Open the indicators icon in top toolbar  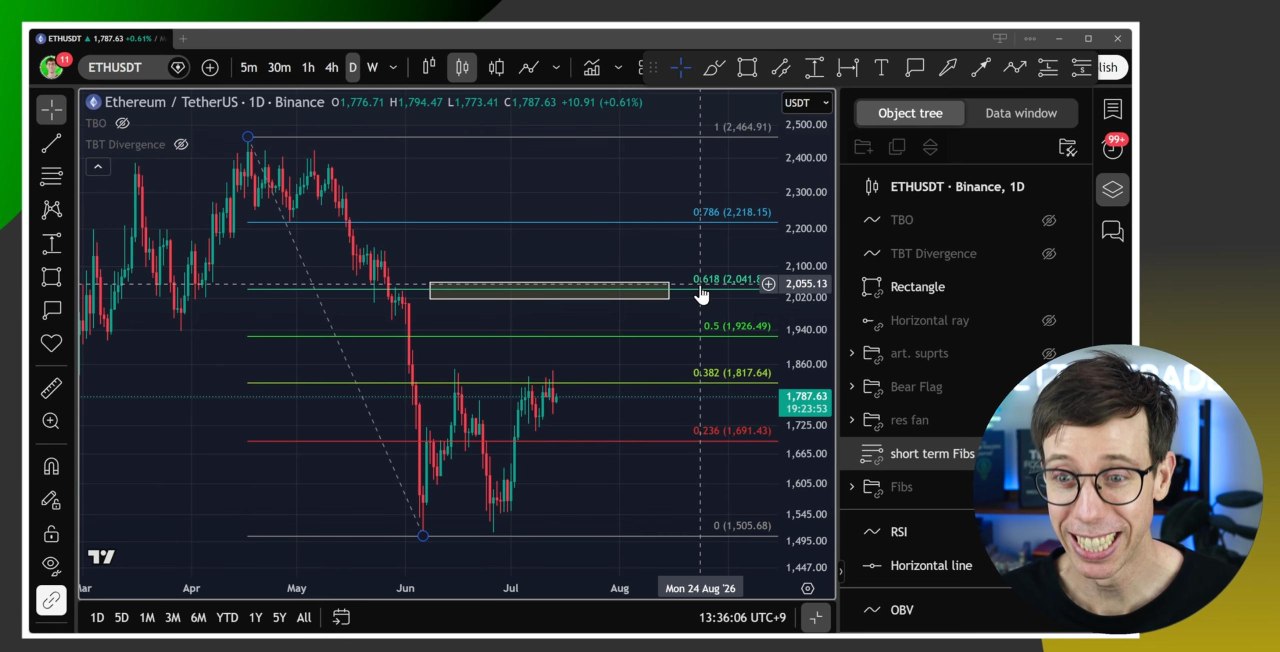[592, 67]
